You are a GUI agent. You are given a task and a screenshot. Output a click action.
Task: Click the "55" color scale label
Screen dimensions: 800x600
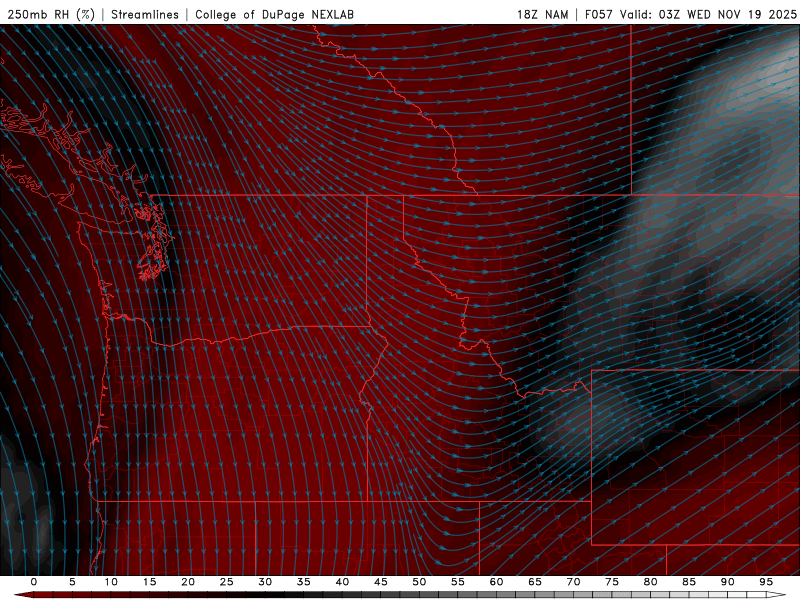tap(458, 582)
